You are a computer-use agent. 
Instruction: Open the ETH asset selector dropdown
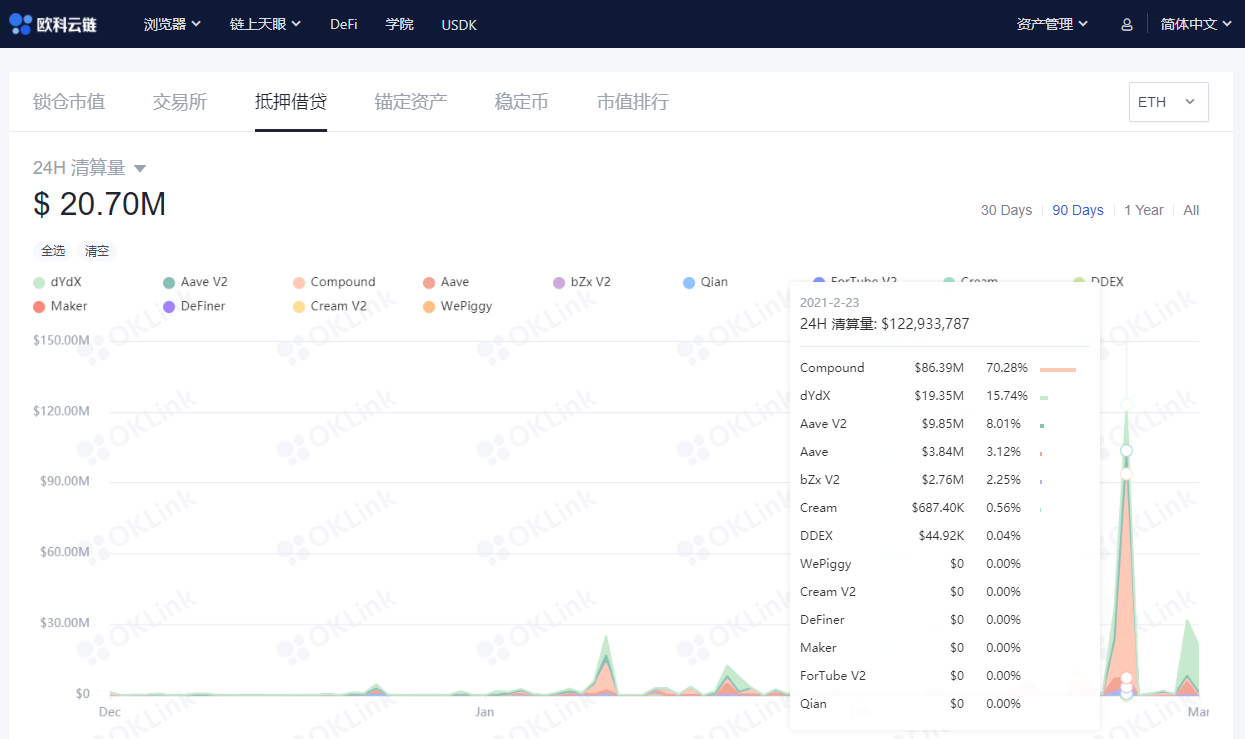[1168, 101]
